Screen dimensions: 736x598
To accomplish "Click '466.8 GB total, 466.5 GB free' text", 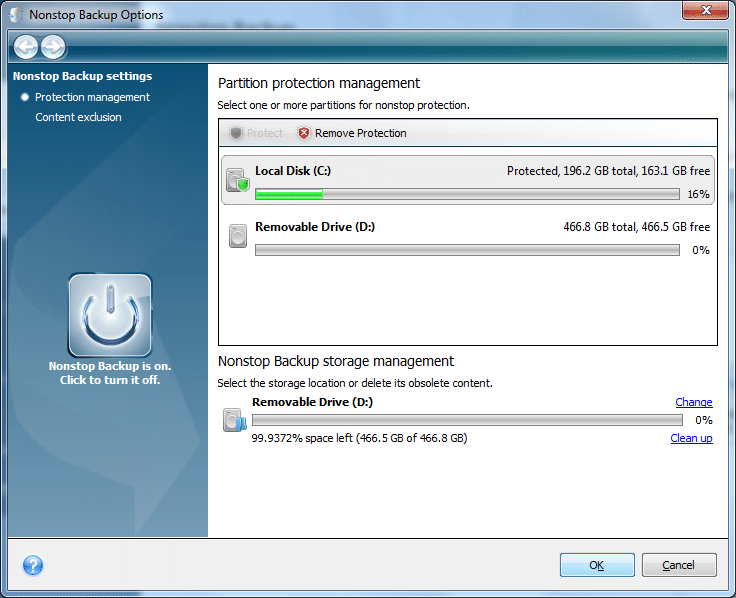I will pyautogui.click(x=636, y=227).
